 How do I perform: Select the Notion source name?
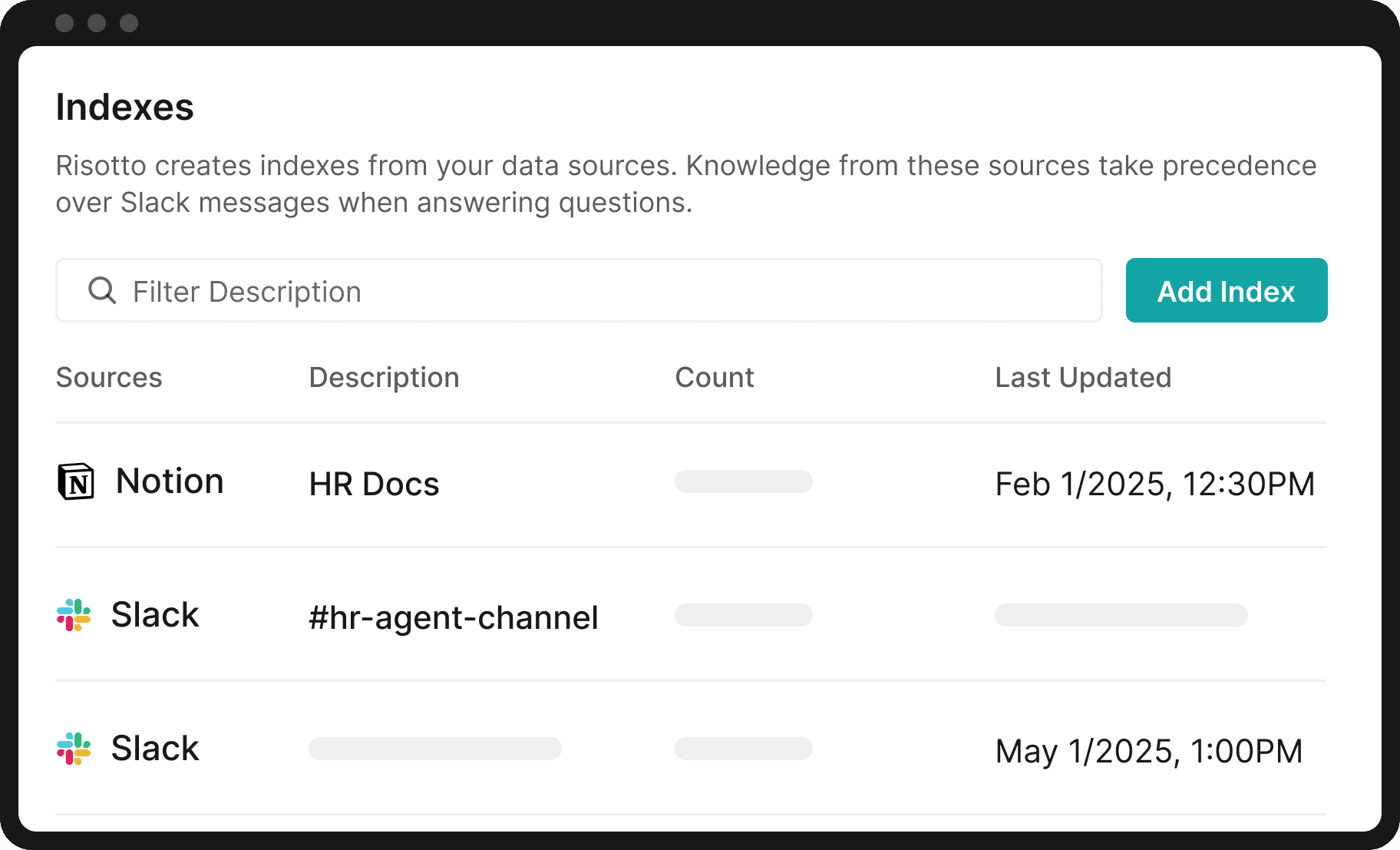170,481
